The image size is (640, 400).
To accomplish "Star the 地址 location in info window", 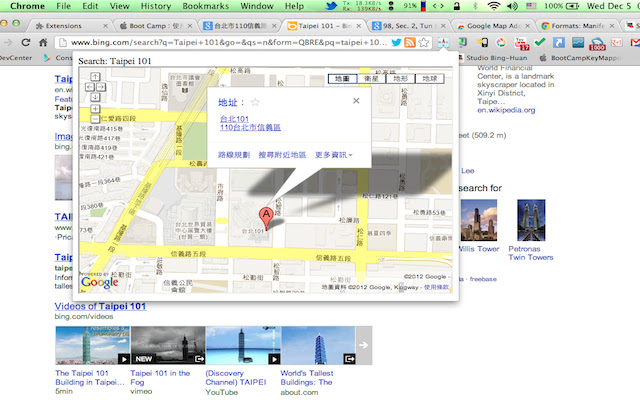I will [x=255, y=102].
